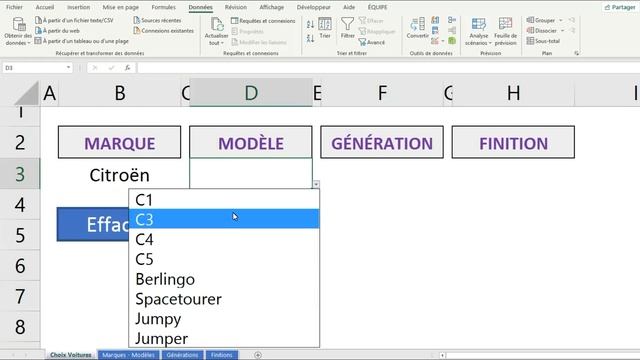This screenshot has width=640, height=360.
Task: Open the Obtenir des données menu
Action: [18, 31]
